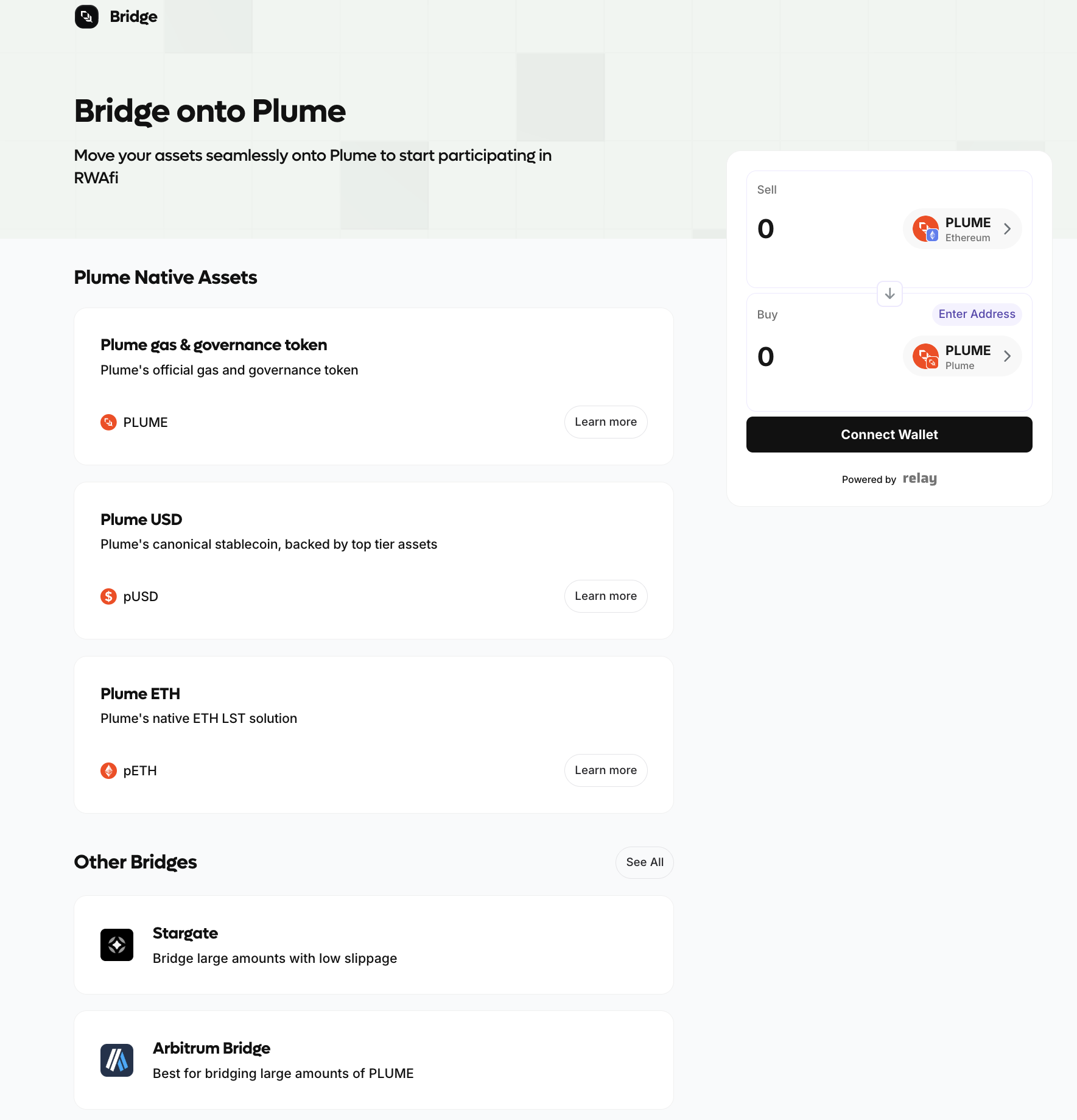
Task: Click the Buy amount input field
Action: (x=822, y=356)
